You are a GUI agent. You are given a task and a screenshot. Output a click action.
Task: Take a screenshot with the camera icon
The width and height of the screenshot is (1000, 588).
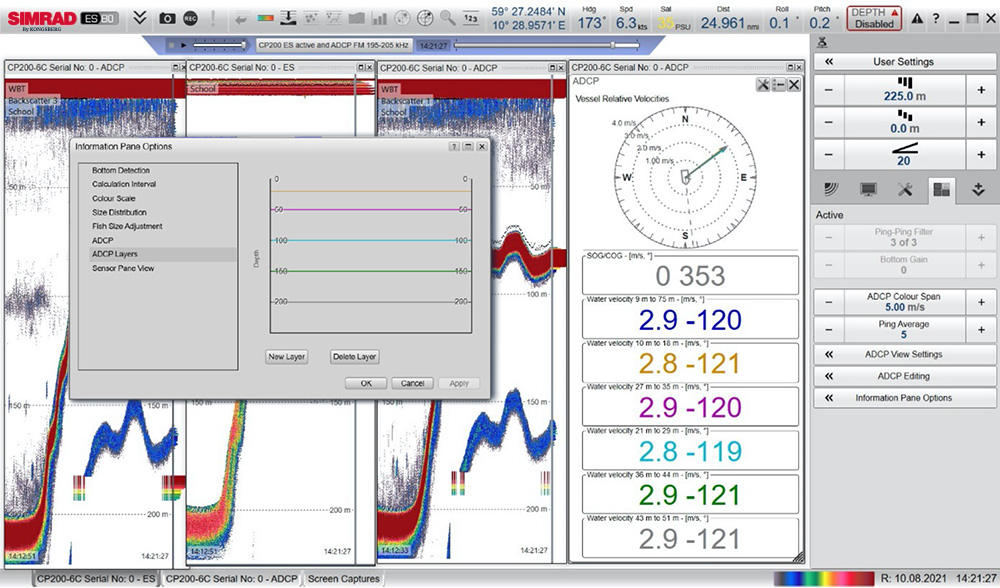166,17
